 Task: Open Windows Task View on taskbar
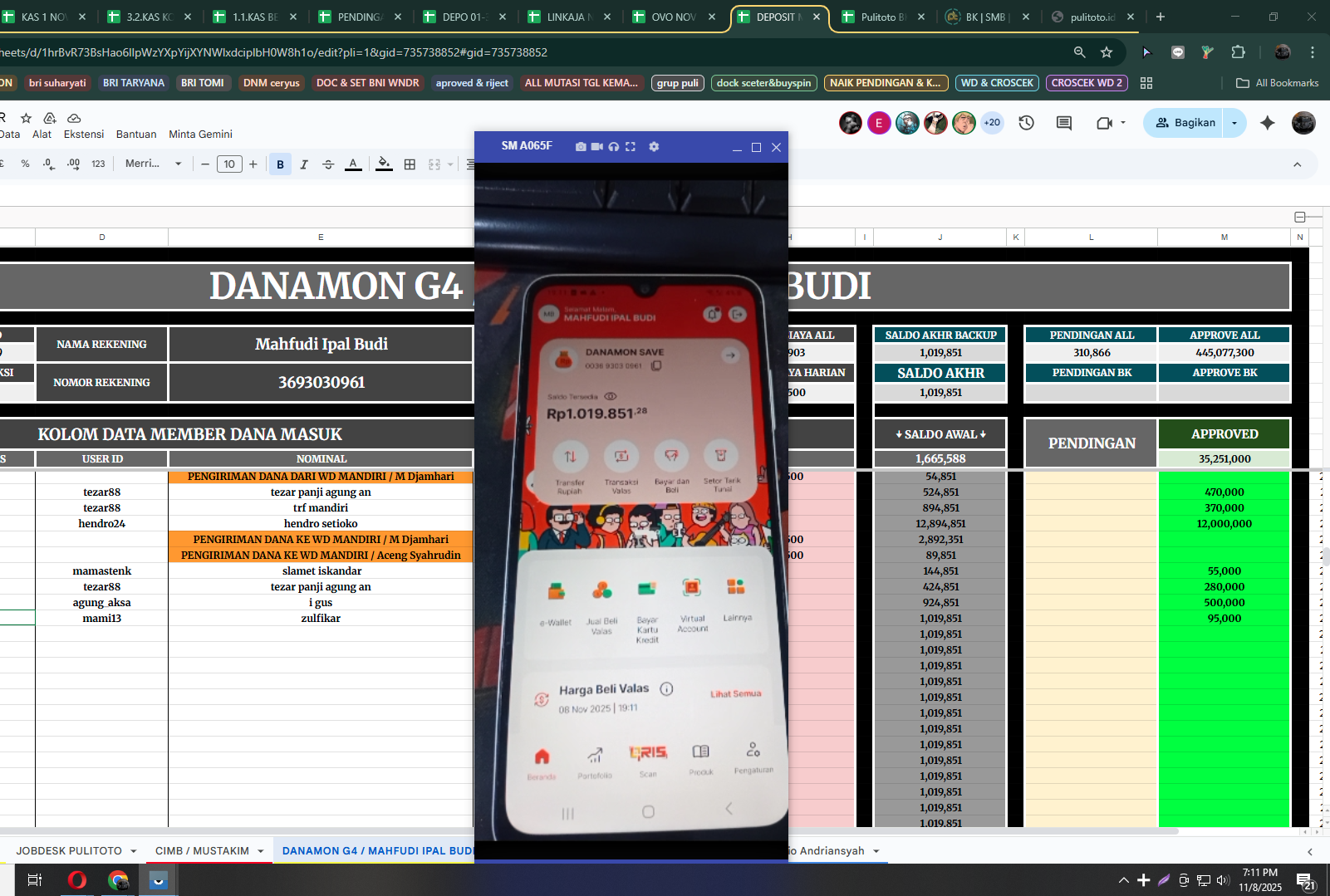coord(35,880)
